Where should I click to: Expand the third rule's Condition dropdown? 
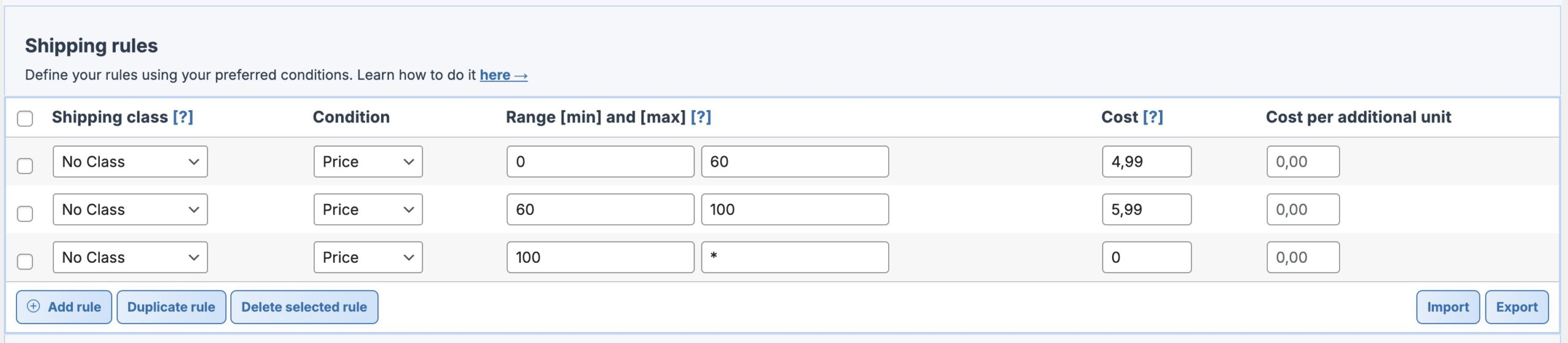[x=367, y=257]
